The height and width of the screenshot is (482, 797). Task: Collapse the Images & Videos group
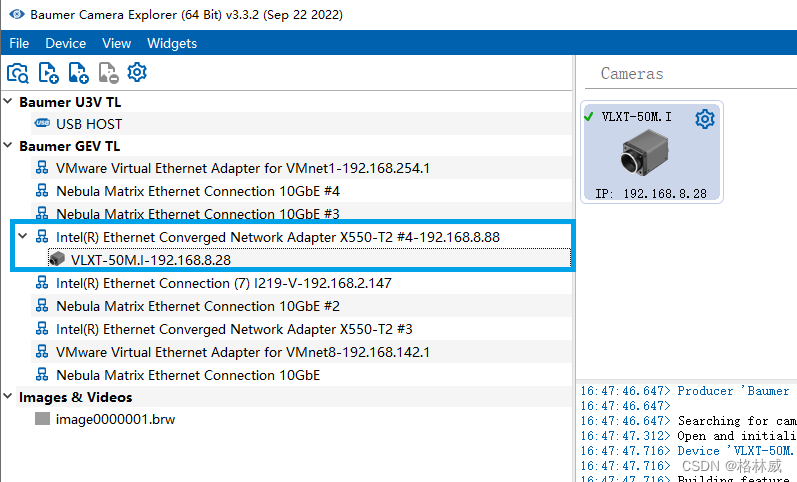coord(8,396)
